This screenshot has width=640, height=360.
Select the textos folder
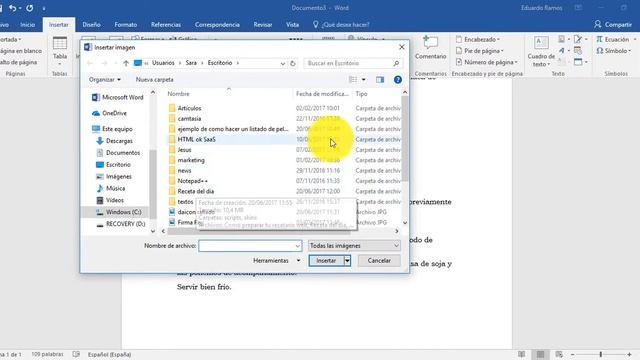coord(181,202)
